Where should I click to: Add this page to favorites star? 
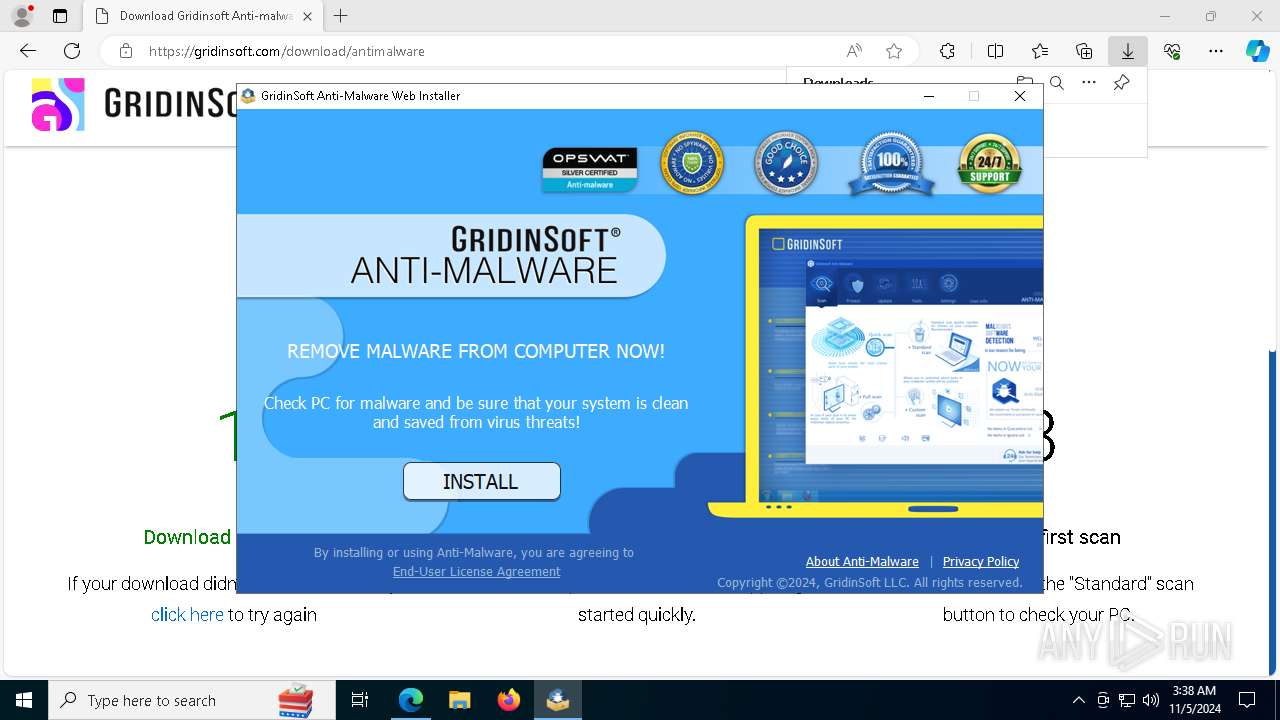click(x=894, y=51)
